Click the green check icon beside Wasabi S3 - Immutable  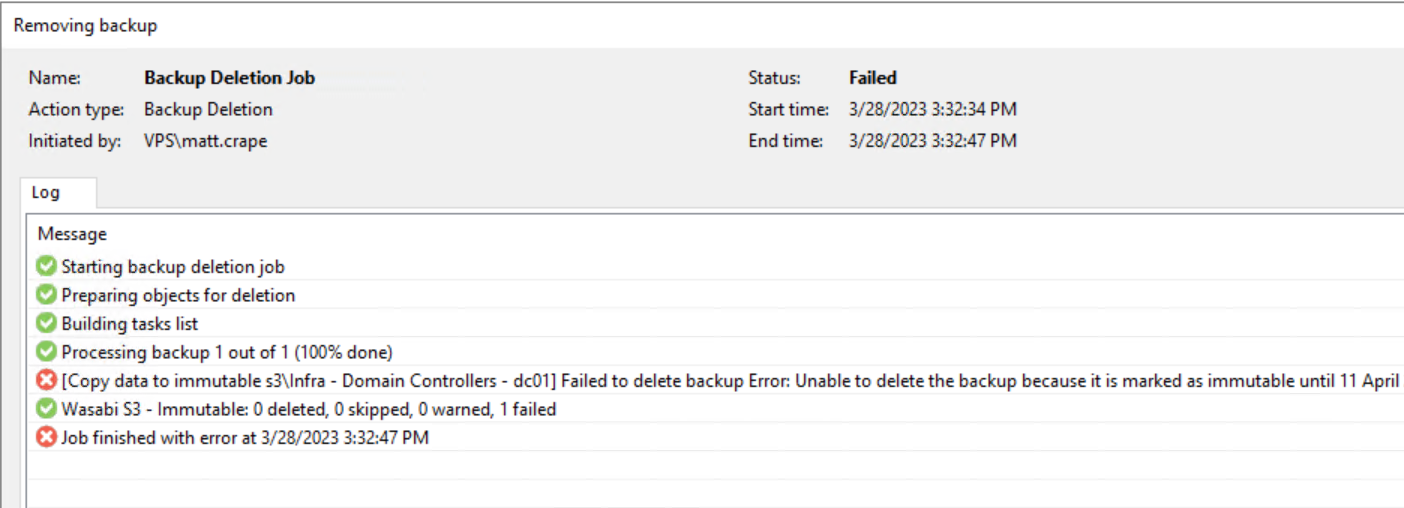pyautogui.click(x=46, y=408)
